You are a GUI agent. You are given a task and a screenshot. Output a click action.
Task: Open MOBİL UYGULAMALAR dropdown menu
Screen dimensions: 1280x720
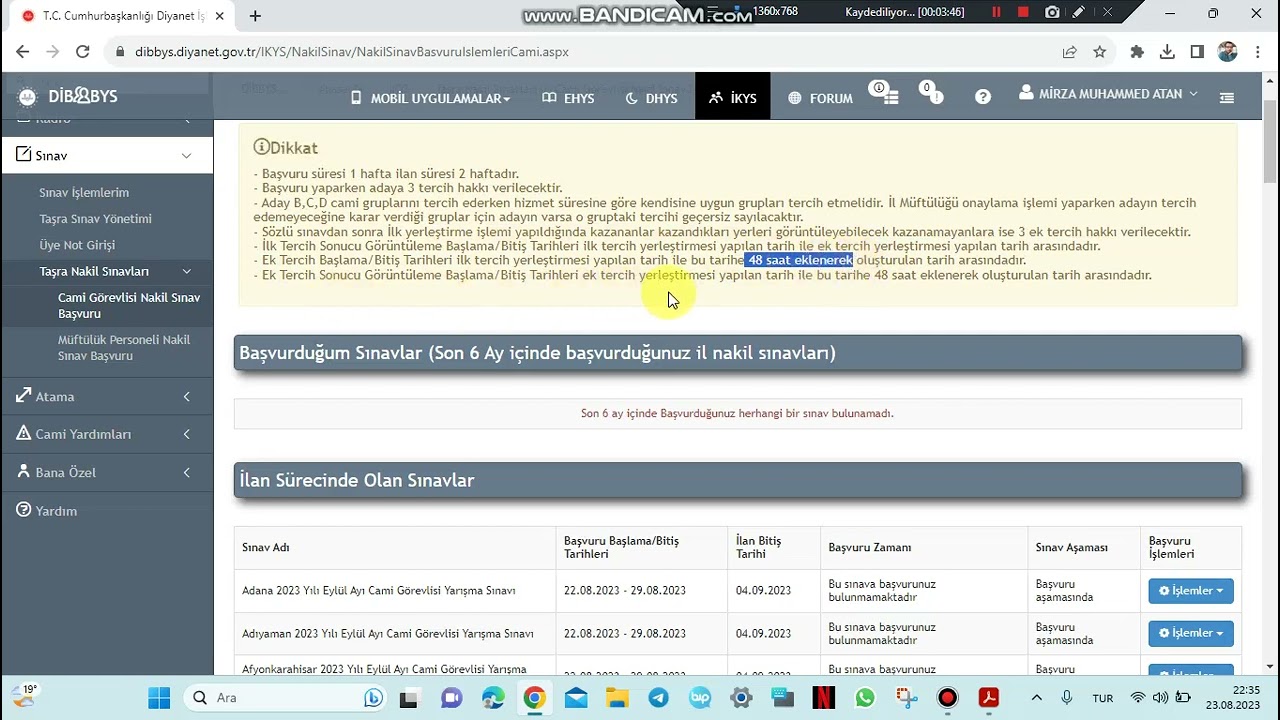(430, 98)
